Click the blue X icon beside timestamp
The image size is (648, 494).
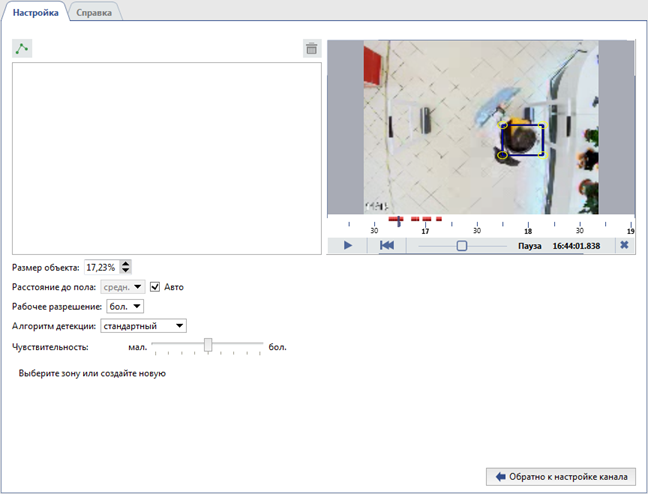624,245
